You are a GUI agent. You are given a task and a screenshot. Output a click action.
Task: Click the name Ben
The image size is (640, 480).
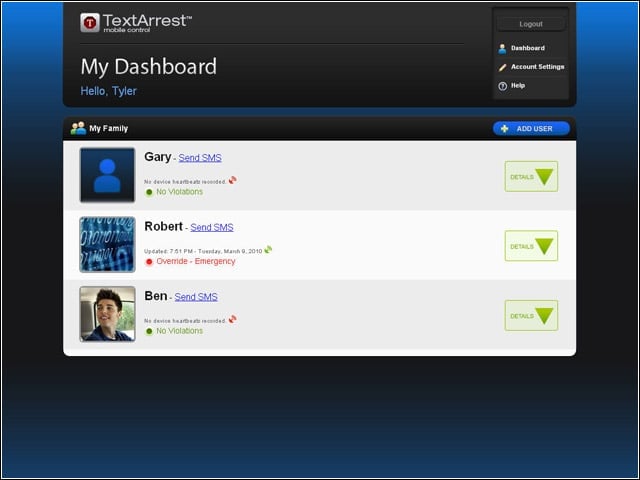[156, 296]
